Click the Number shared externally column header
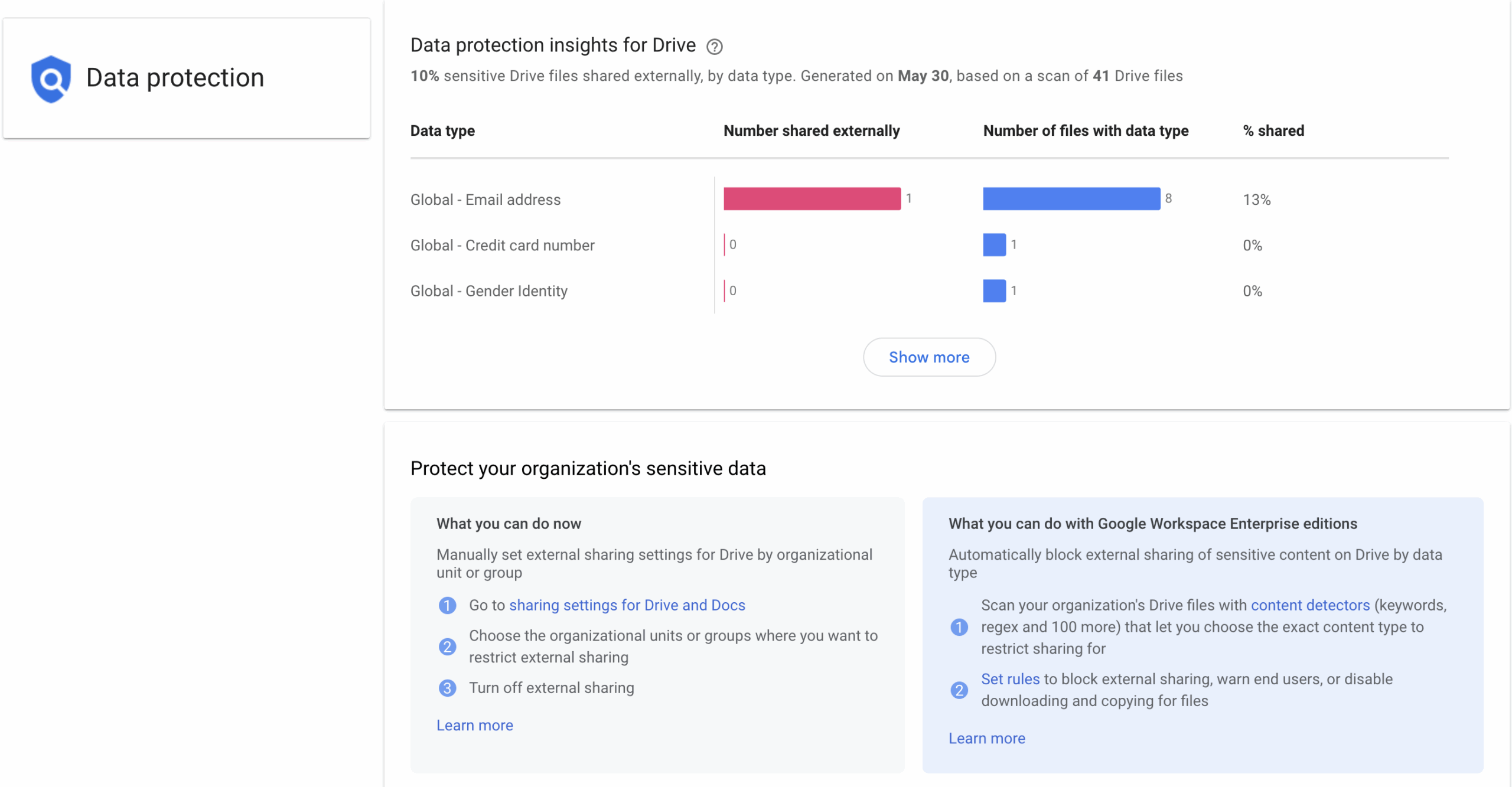The width and height of the screenshot is (1512, 787). coord(812,130)
